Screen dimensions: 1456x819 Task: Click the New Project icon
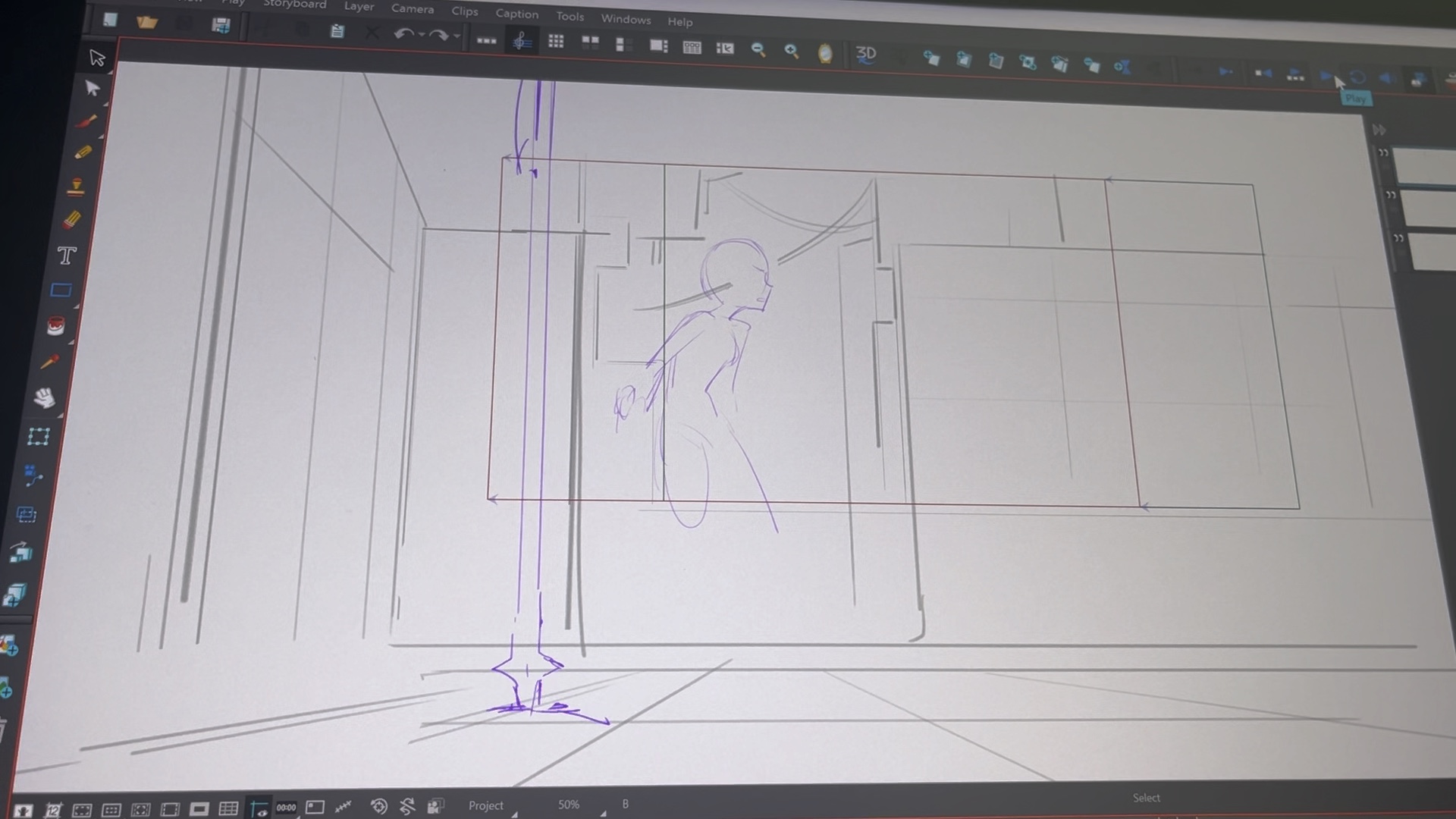pos(111,20)
